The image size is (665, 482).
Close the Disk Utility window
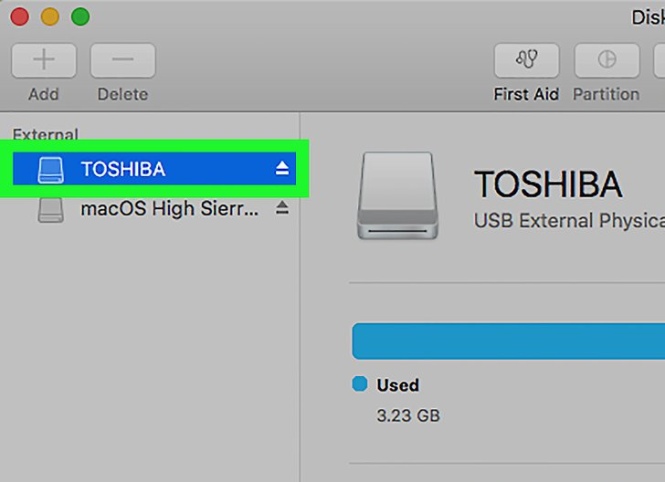(x=18, y=17)
